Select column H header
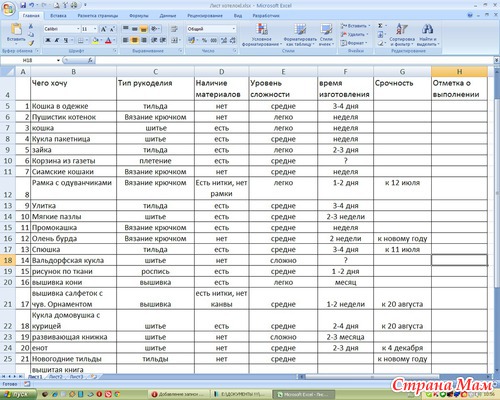500x400 pixels. pyautogui.click(x=459, y=72)
